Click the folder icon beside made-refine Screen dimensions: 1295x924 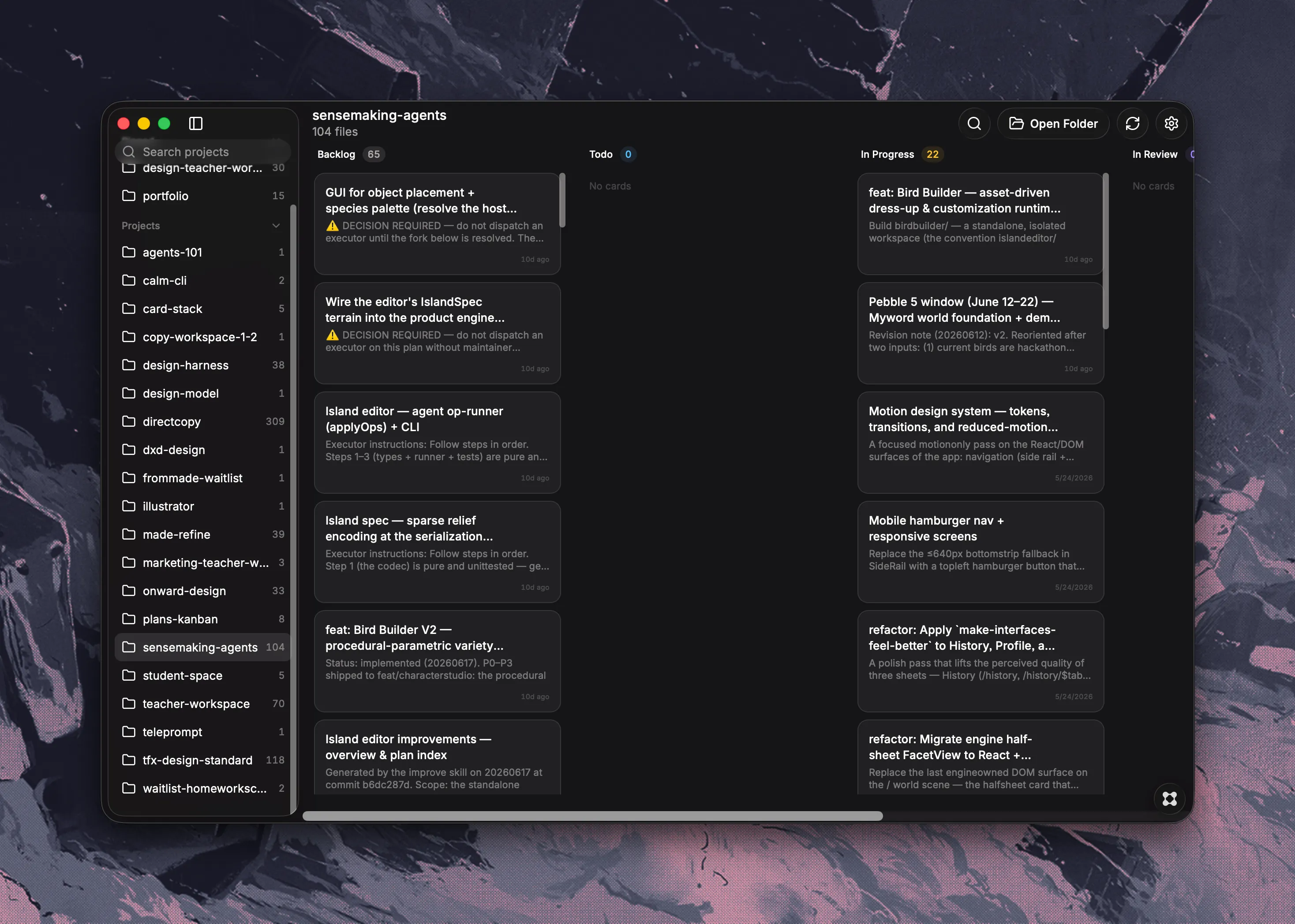pyautogui.click(x=129, y=534)
